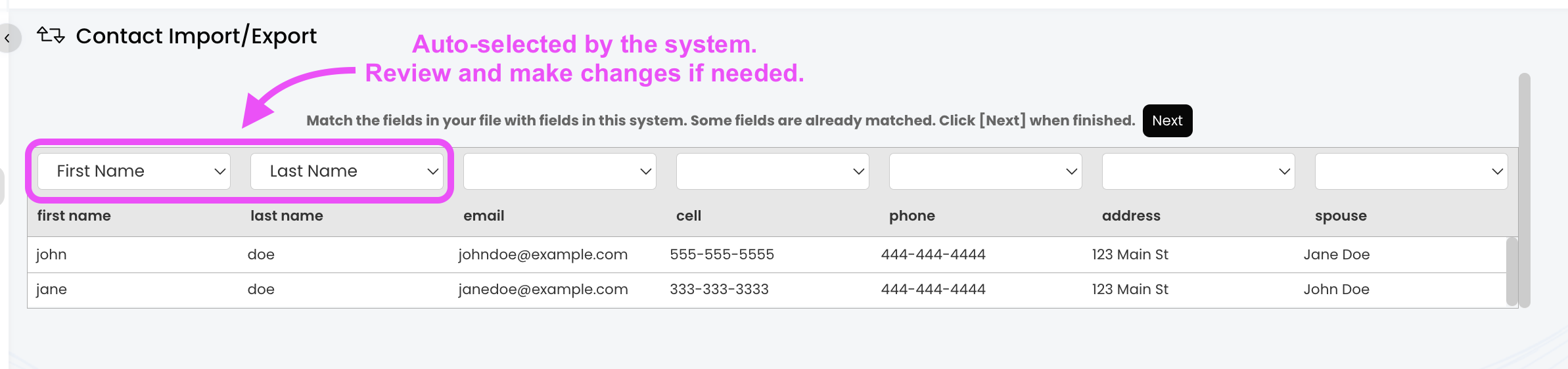
Task: Expand the dropdown above the address column
Action: coord(1199,171)
